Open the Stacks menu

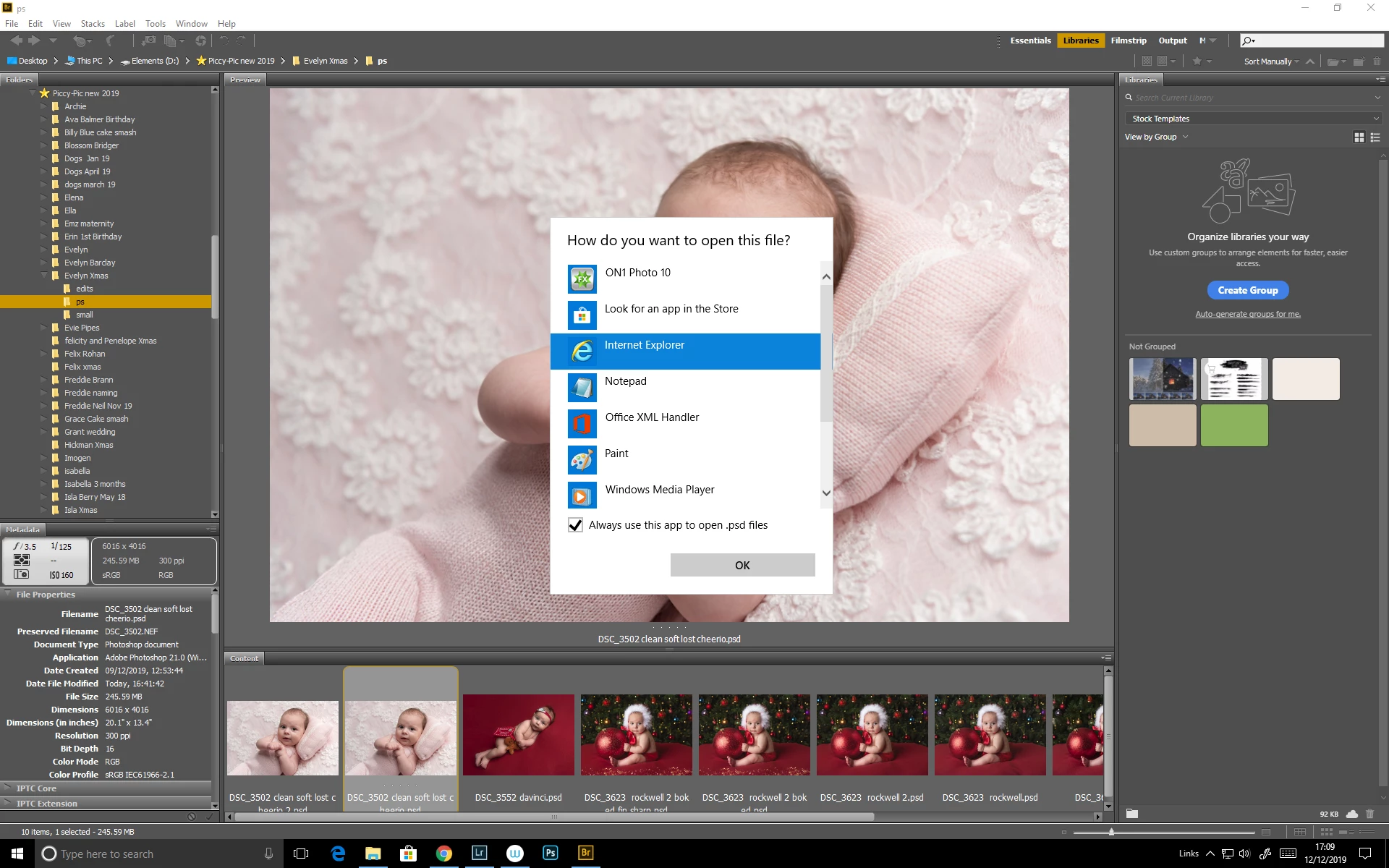[93, 24]
